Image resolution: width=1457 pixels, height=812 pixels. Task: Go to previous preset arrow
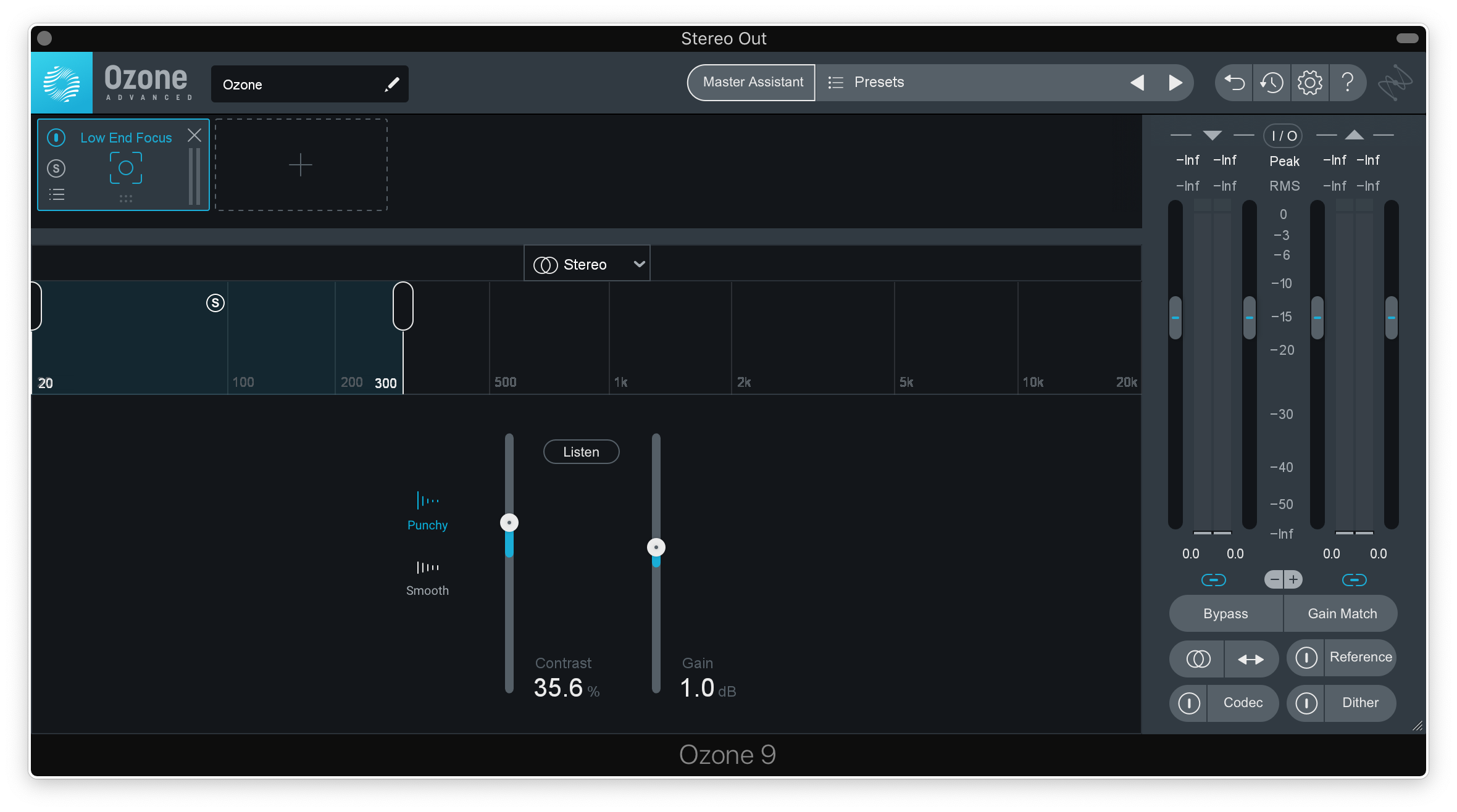point(1137,82)
